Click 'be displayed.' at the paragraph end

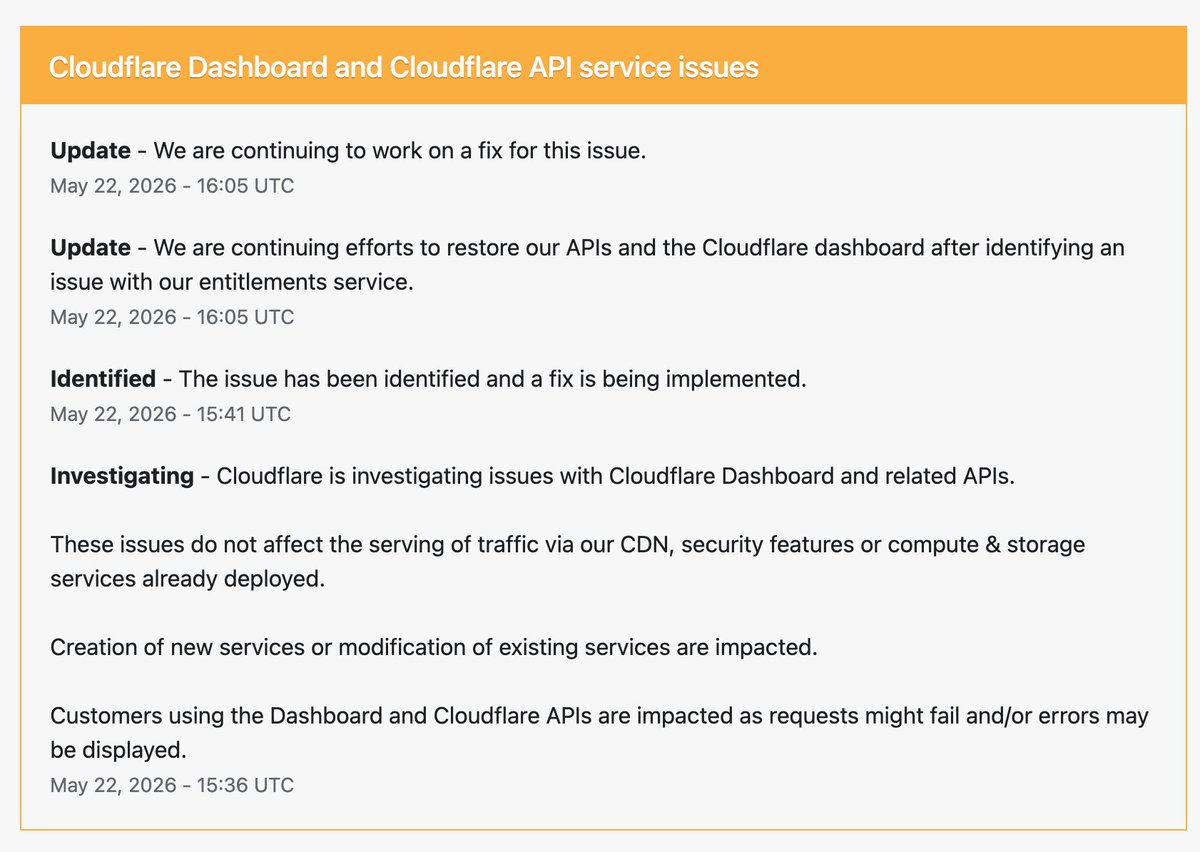118,750
